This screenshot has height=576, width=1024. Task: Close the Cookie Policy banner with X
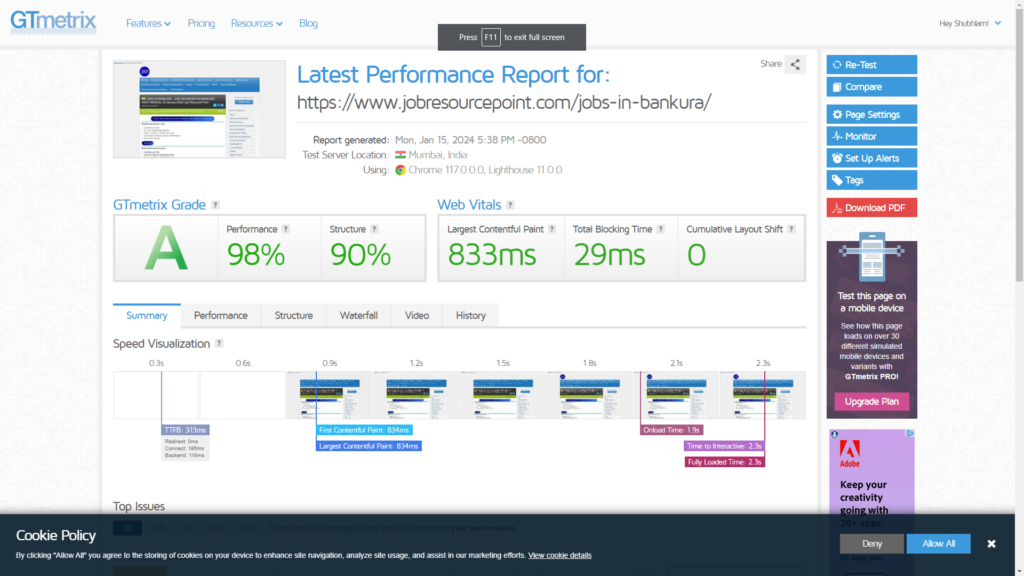tap(991, 543)
